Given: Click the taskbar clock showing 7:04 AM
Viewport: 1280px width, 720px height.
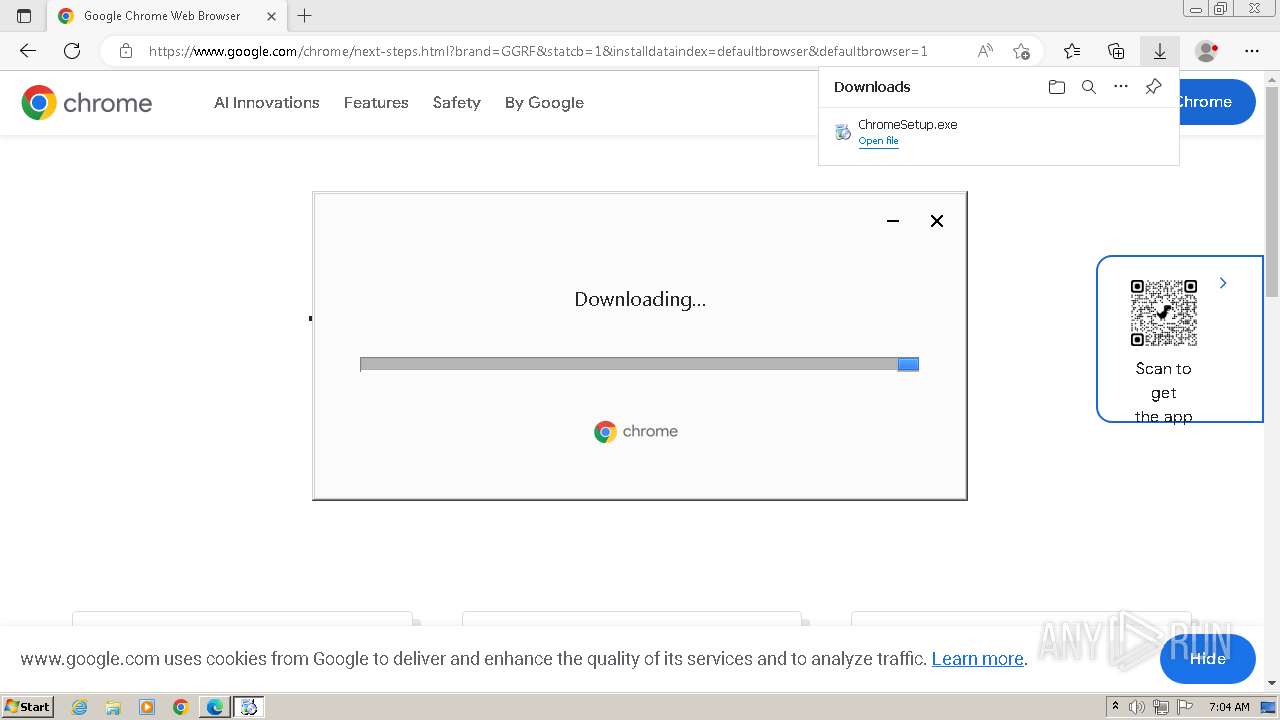Looking at the screenshot, I should pyautogui.click(x=1228, y=707).
